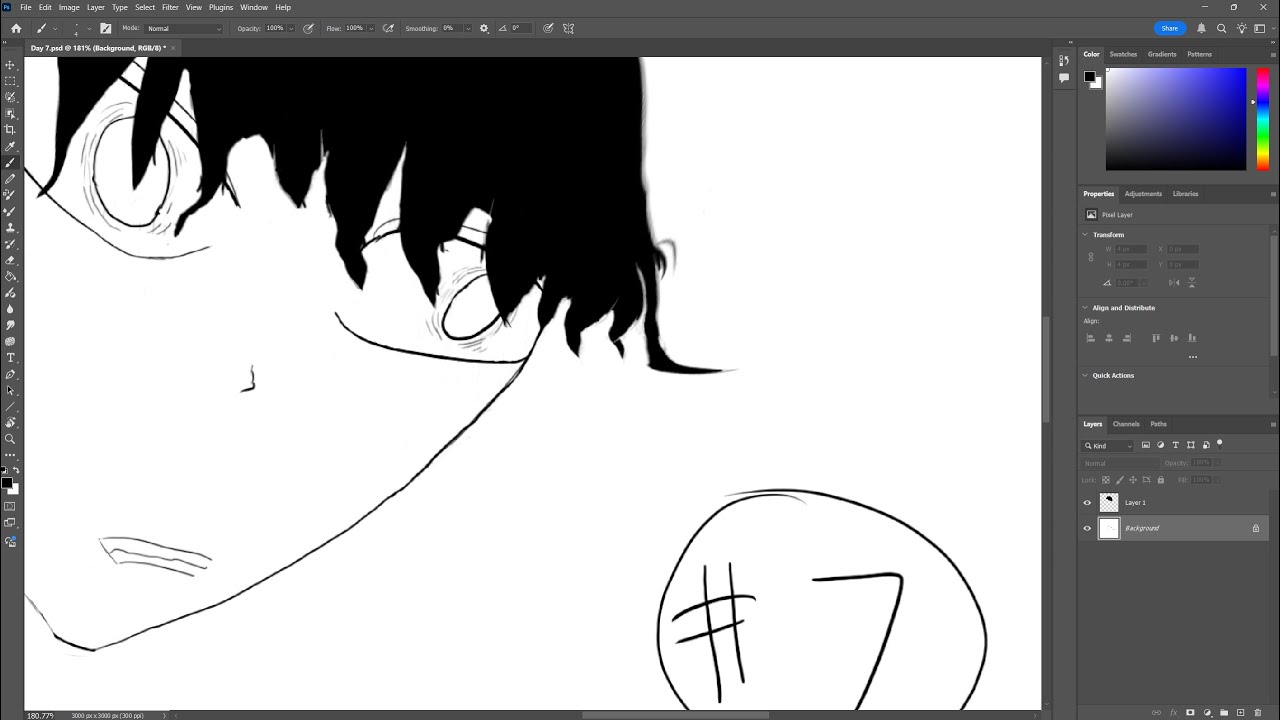
Task: Switch to the Channels tab
Action: [x=1126, y=424]
